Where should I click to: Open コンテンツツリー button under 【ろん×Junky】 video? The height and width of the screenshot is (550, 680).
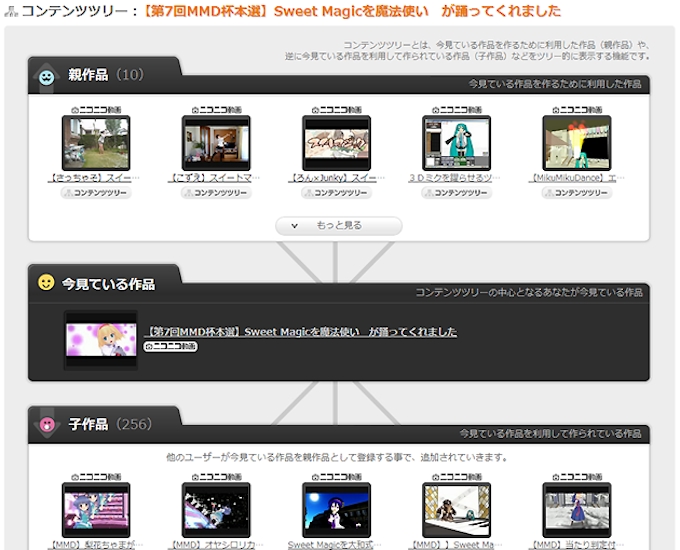point(336,193)
